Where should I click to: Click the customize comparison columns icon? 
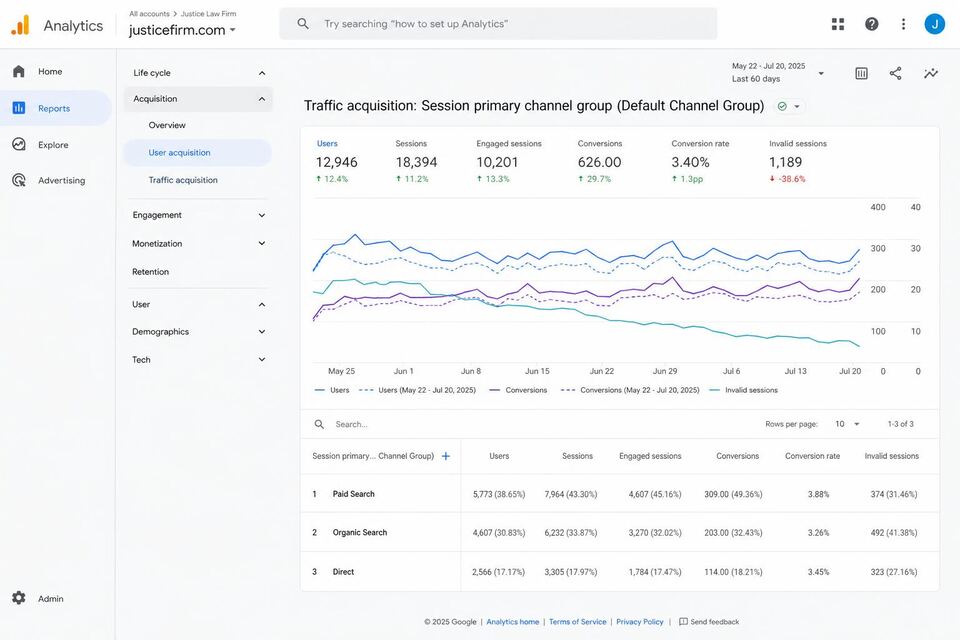861,73
